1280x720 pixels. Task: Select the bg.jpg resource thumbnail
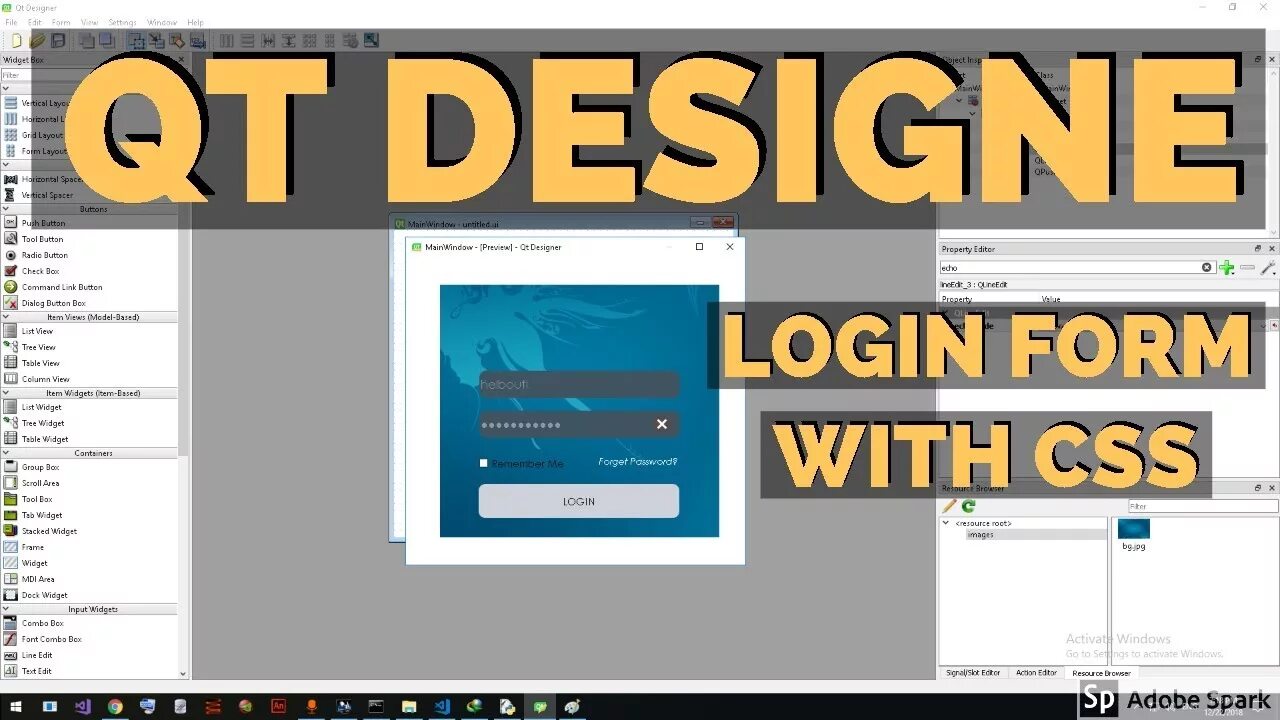click(x=1134, y=535)
